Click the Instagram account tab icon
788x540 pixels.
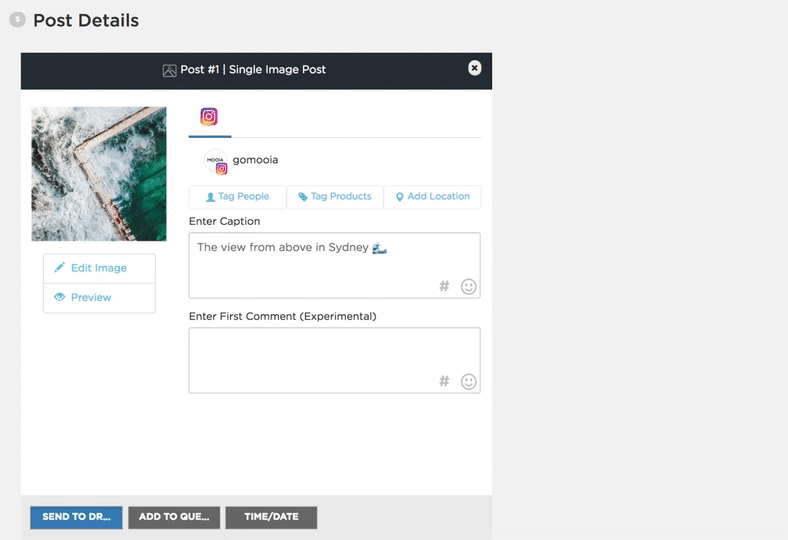point(209,117)
